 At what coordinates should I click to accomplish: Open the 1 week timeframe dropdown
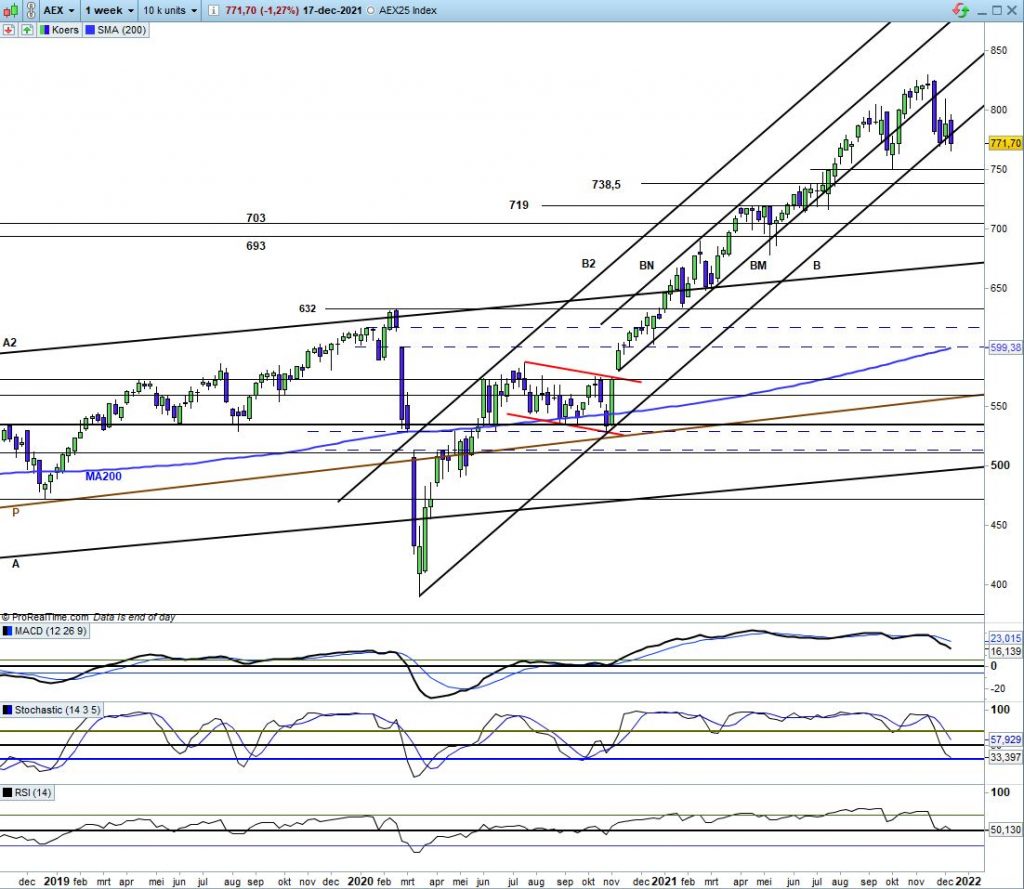[x=109, y=10]
